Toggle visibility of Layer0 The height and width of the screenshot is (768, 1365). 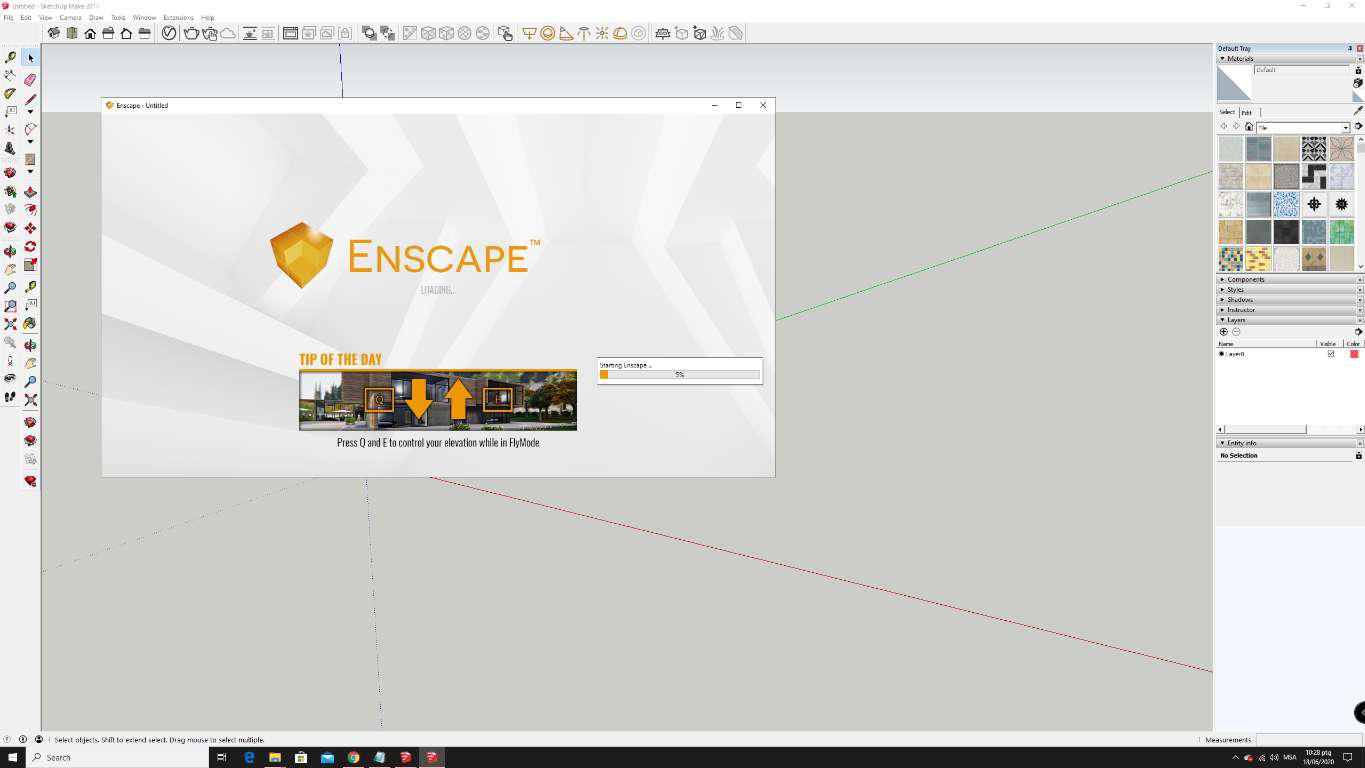coord(1330,353)
